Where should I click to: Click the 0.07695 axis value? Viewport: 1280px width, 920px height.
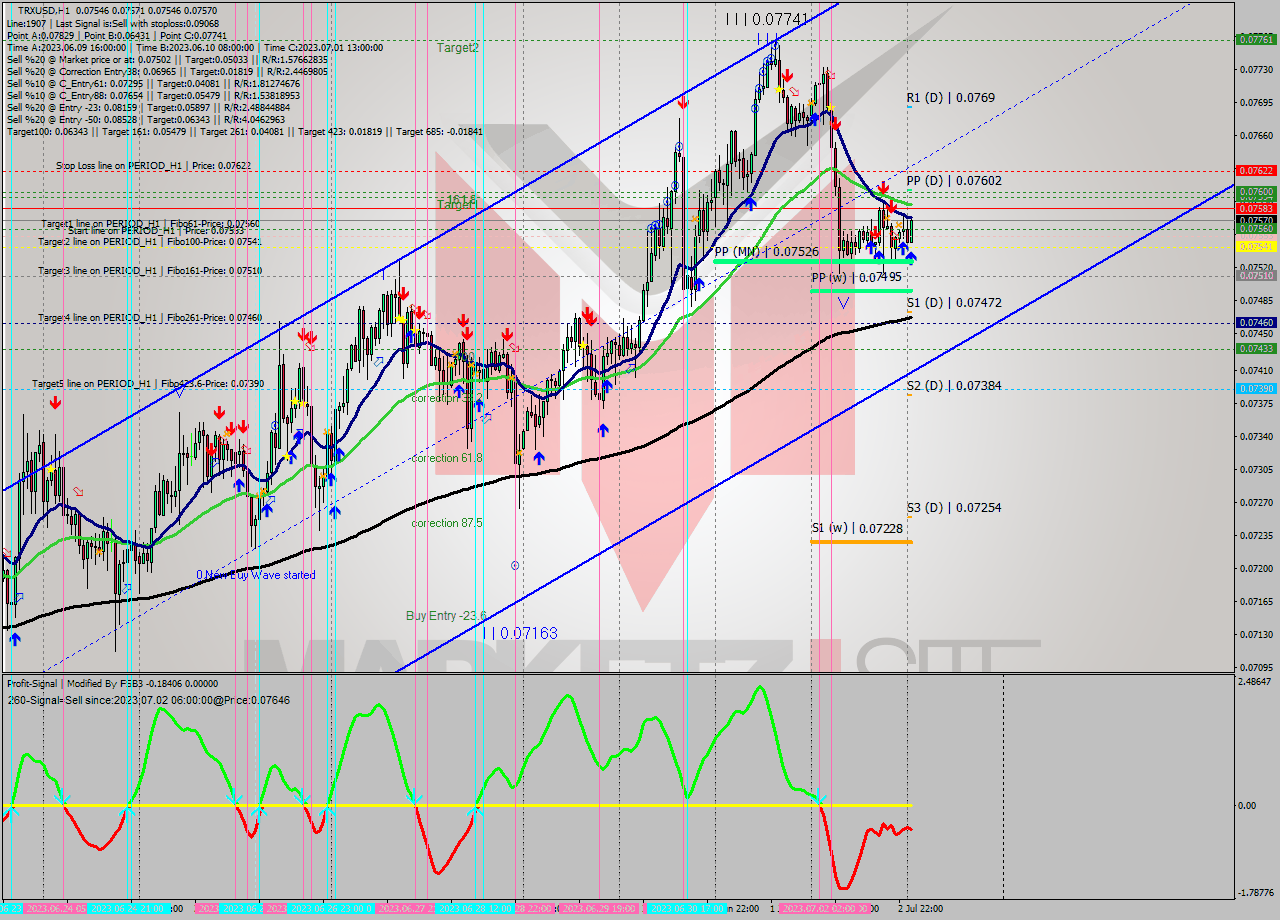pyautogui.click(x=1256, y=103)
